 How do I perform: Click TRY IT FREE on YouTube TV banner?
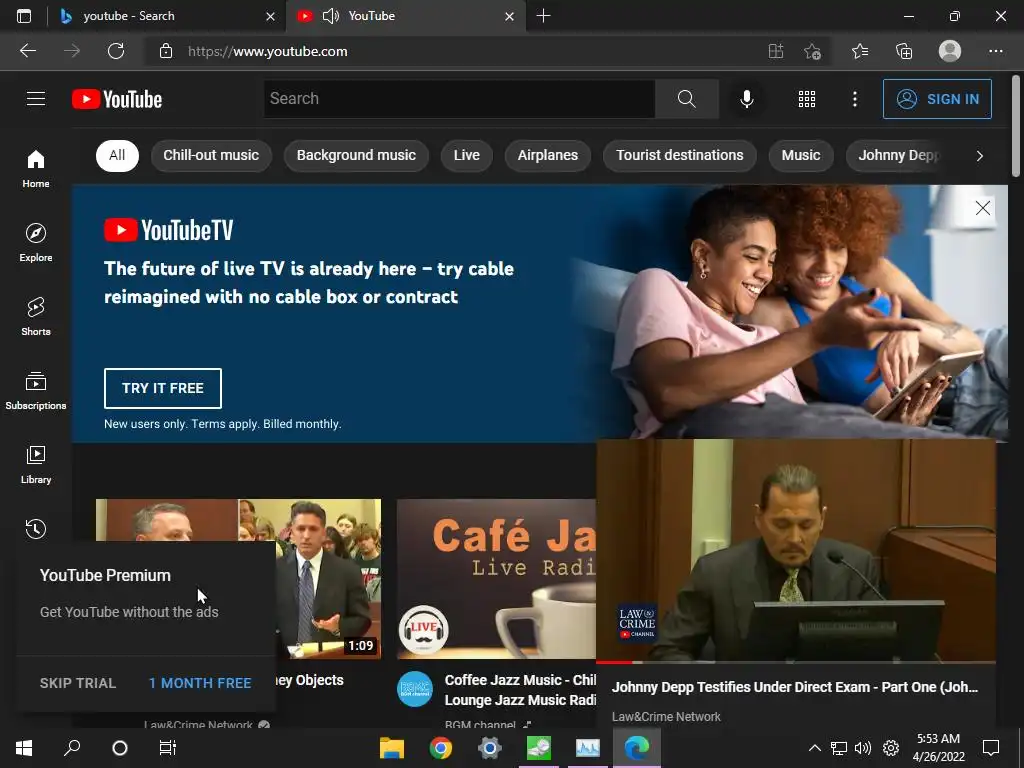[163, 388]
